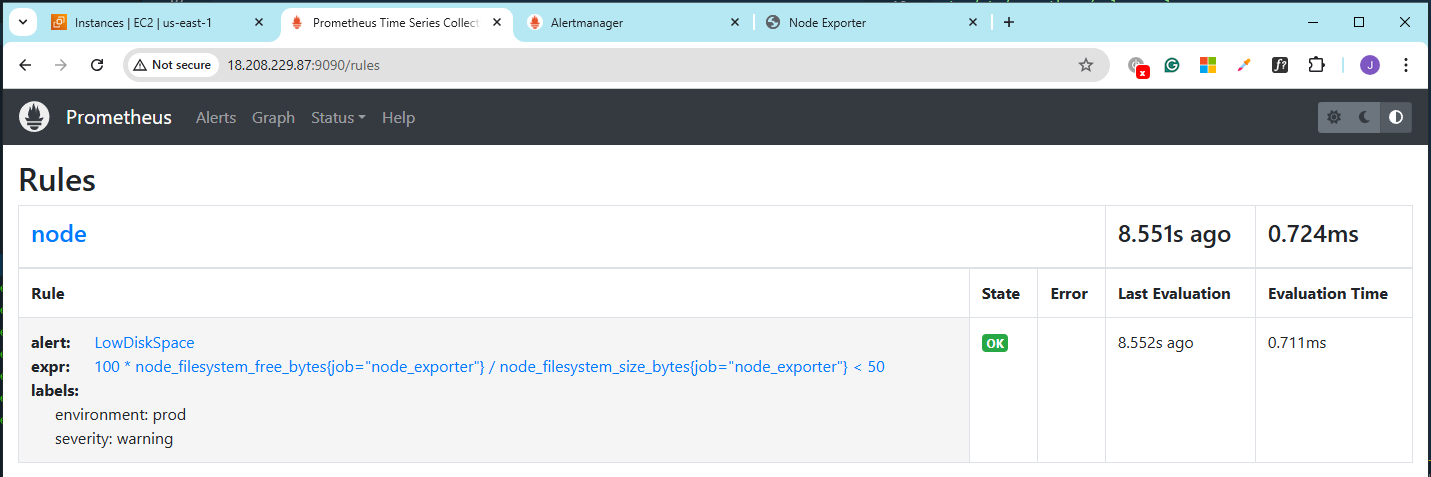This screenshot has height=477, width=1431.
Task: Open the node rule group link
Action: click(x=59, y=234)
